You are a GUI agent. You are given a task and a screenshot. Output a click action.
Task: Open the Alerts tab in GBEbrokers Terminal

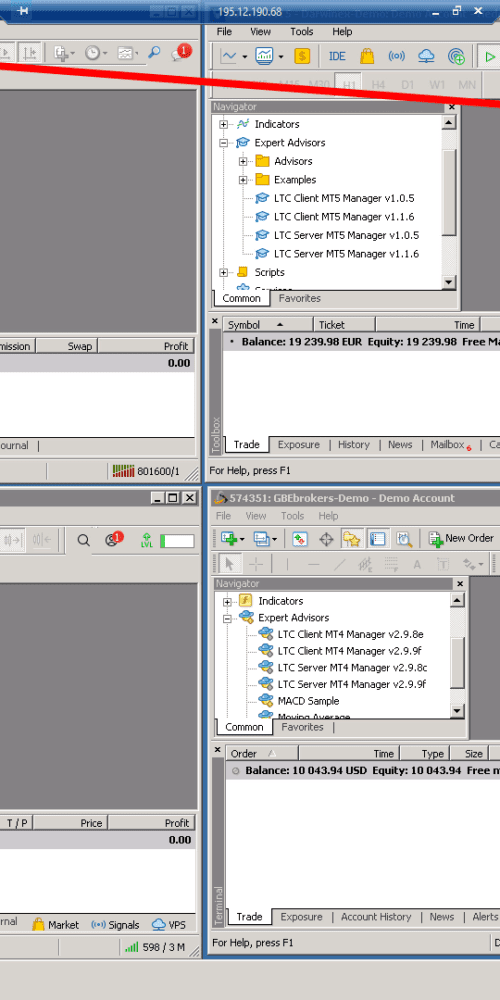click(485, 916)
